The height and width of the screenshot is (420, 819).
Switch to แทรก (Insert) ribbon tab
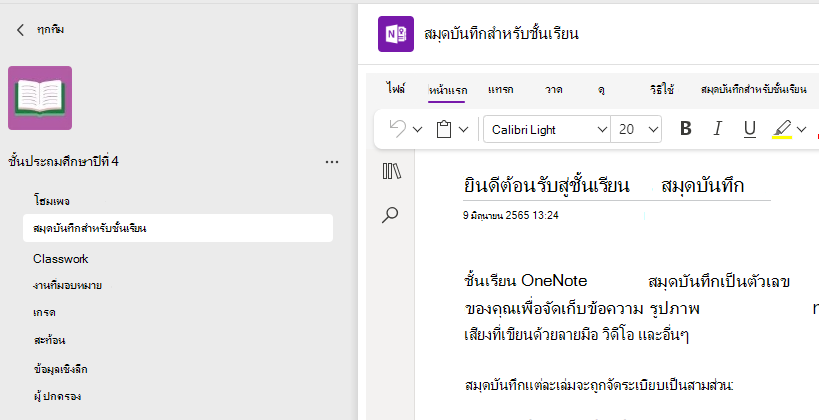tap(500, 89)
